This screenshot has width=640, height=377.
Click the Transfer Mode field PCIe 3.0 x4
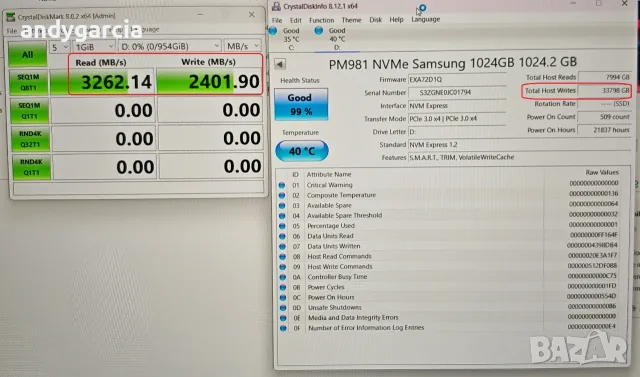click(457, 119)
